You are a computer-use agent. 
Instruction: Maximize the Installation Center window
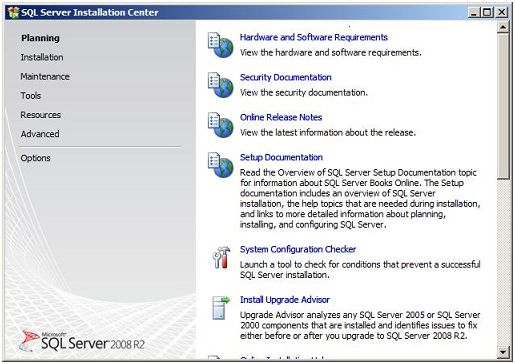pyautogui.click(x=487, y=13)
